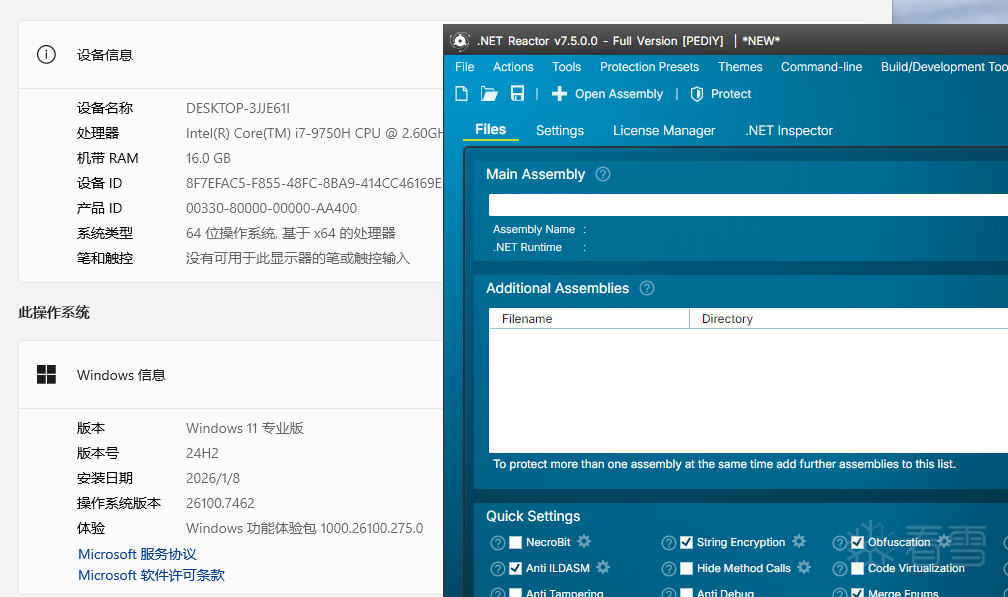Click the Open Assembly button label
1008x597 pixels.
coord(619,94)
